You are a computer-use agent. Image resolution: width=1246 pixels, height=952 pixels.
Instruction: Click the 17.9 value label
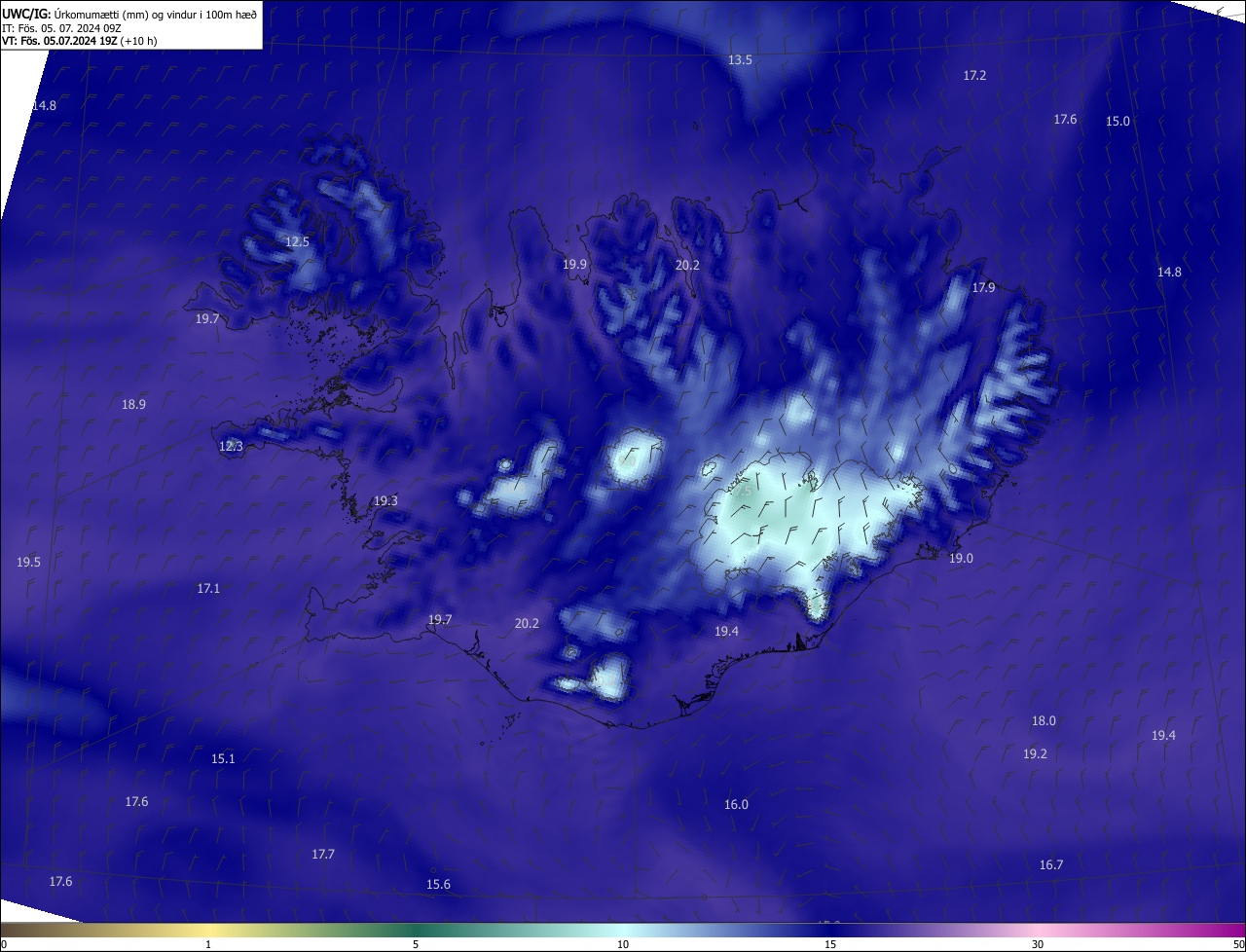[983, 288]
